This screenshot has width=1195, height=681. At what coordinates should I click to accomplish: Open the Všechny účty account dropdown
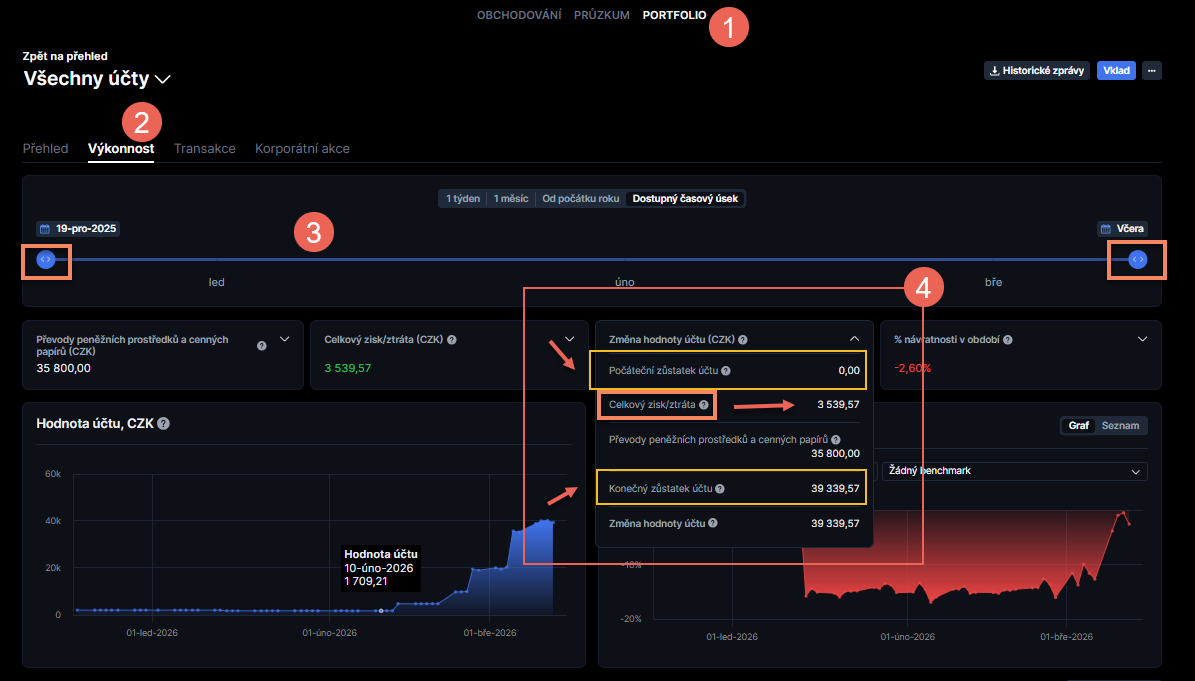coord(163,79)
